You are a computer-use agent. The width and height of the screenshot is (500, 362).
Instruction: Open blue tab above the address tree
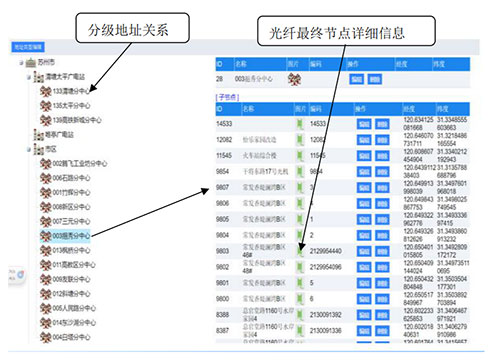(28, 47)
